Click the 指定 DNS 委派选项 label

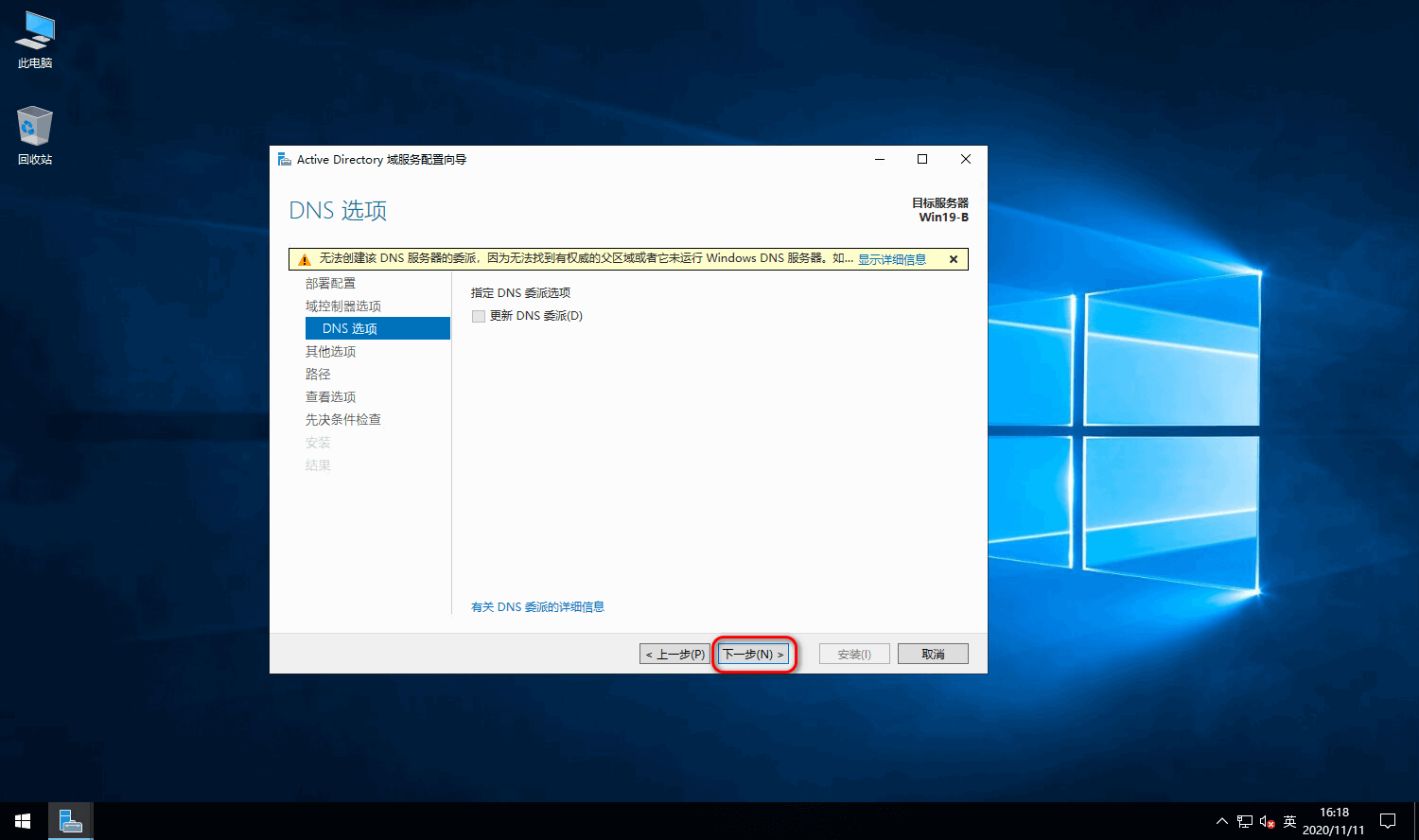(x=521, y=293)
